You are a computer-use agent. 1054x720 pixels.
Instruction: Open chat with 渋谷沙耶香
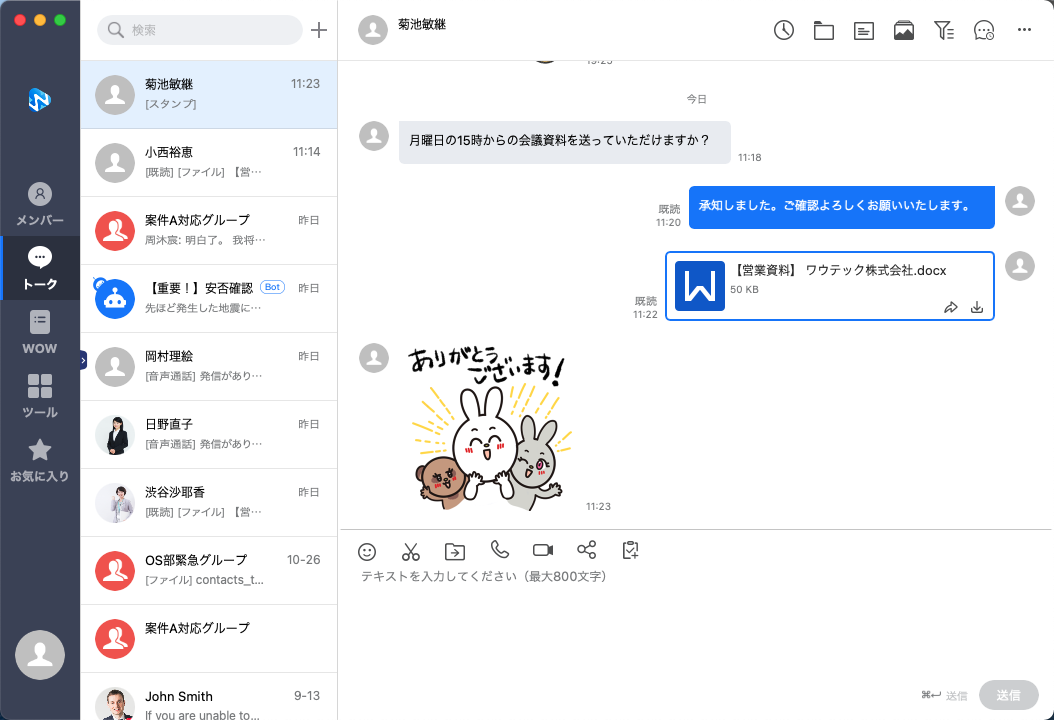[209, 503]
